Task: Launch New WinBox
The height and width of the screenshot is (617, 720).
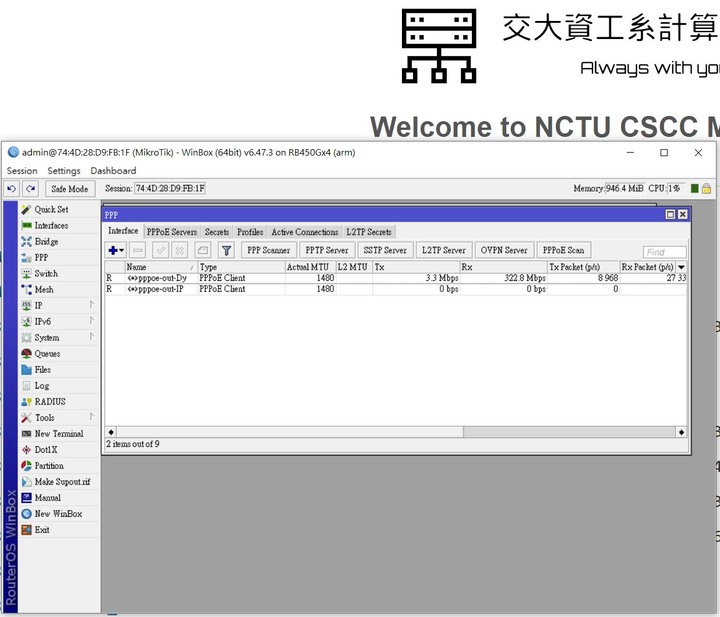Action: 58,514
